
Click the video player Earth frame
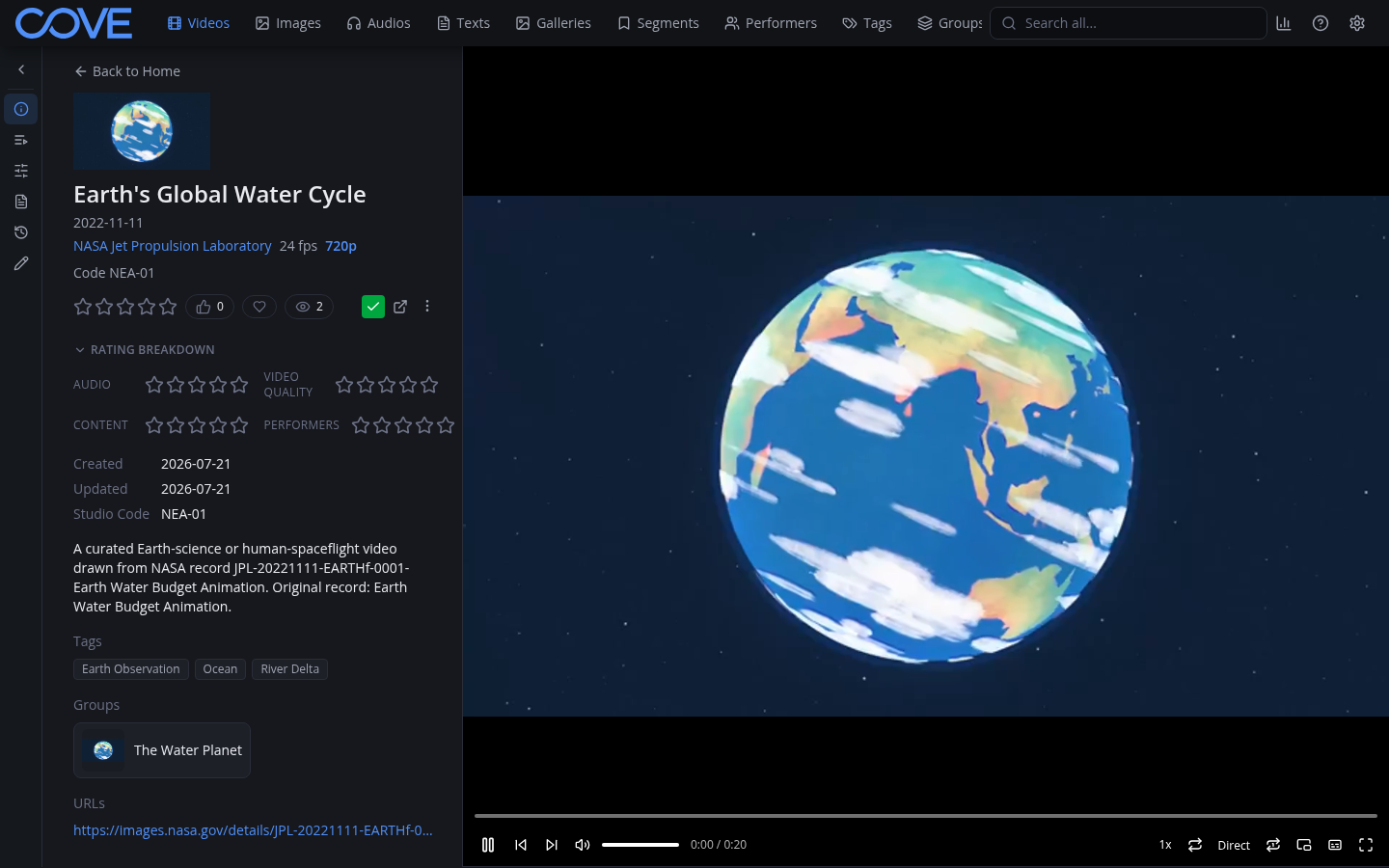pos(926,456)
